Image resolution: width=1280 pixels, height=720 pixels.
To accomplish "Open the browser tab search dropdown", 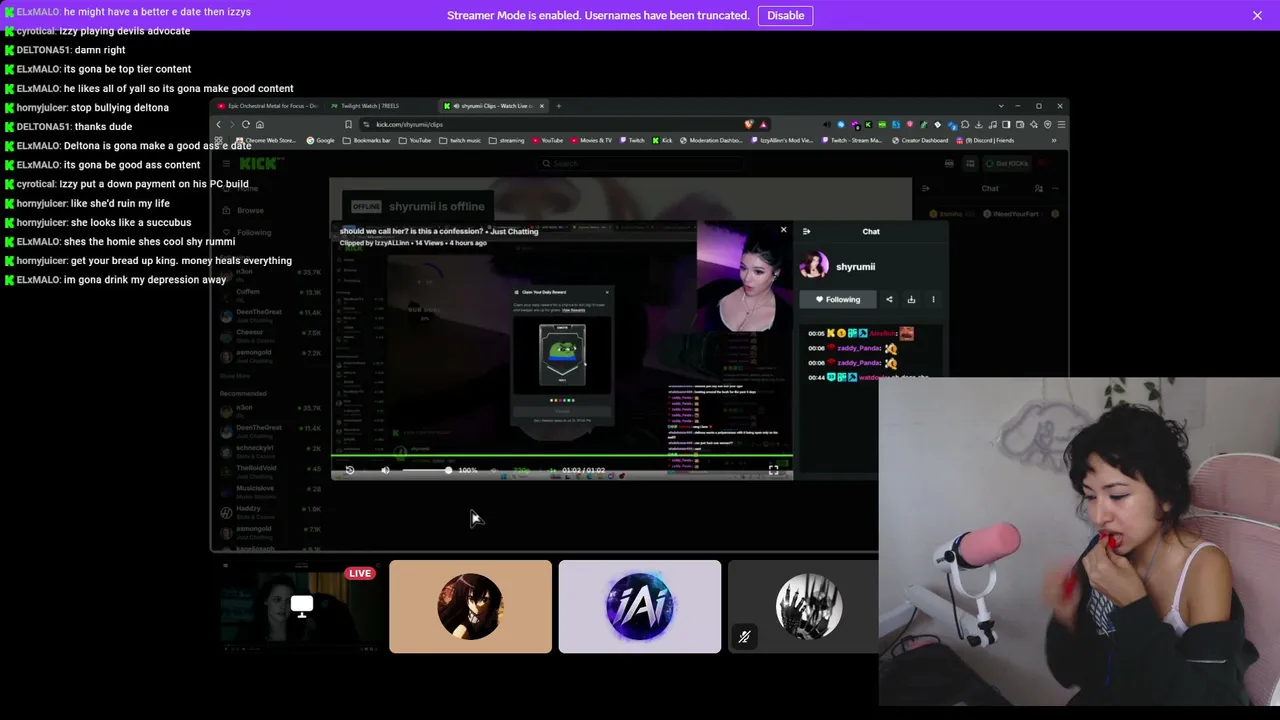I will pyautogui.click(x=1001, y=106).
